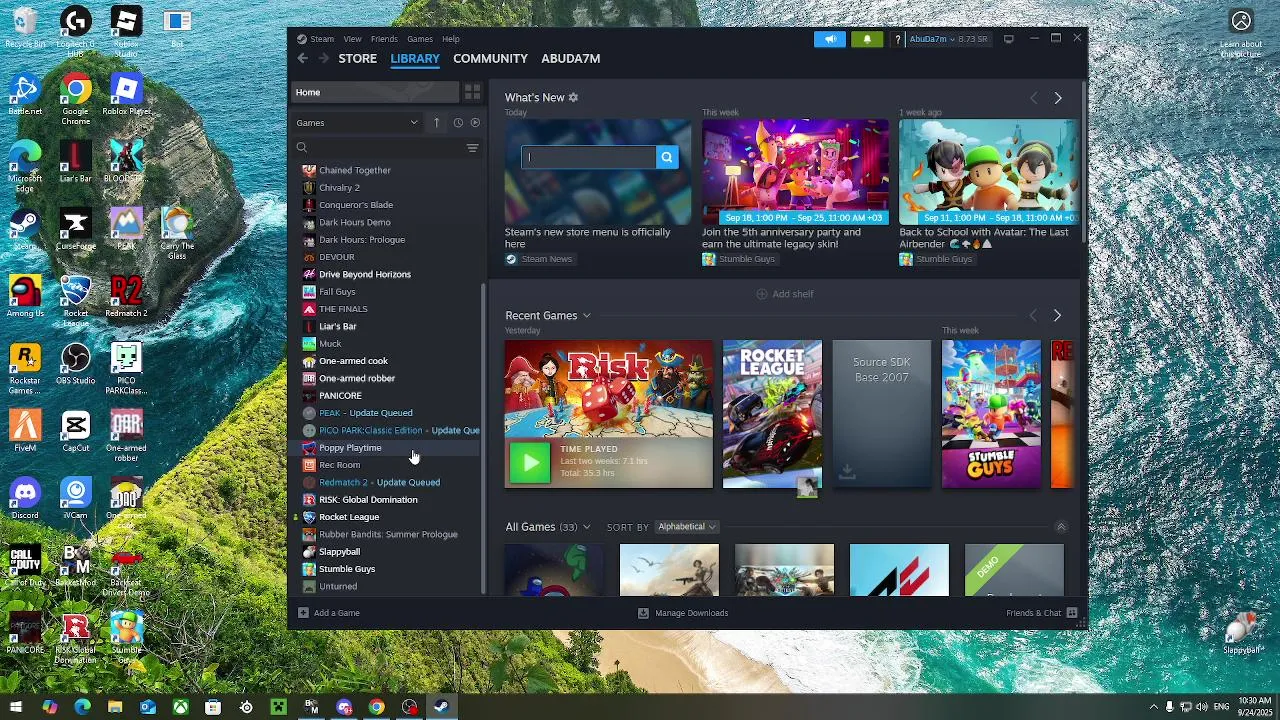Open Alphabetical sort-by dropdown

point(686,527)
